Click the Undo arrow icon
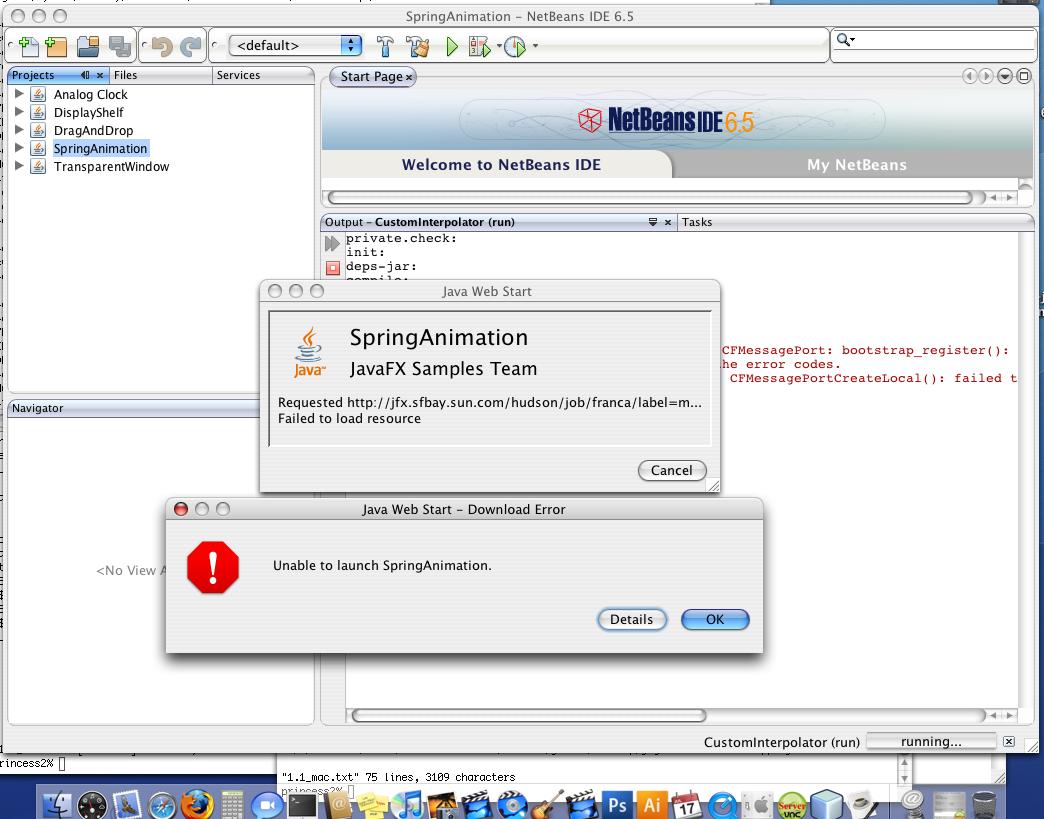The height and width of the screenshot is (819, 1044). click(x=162, y=46)
